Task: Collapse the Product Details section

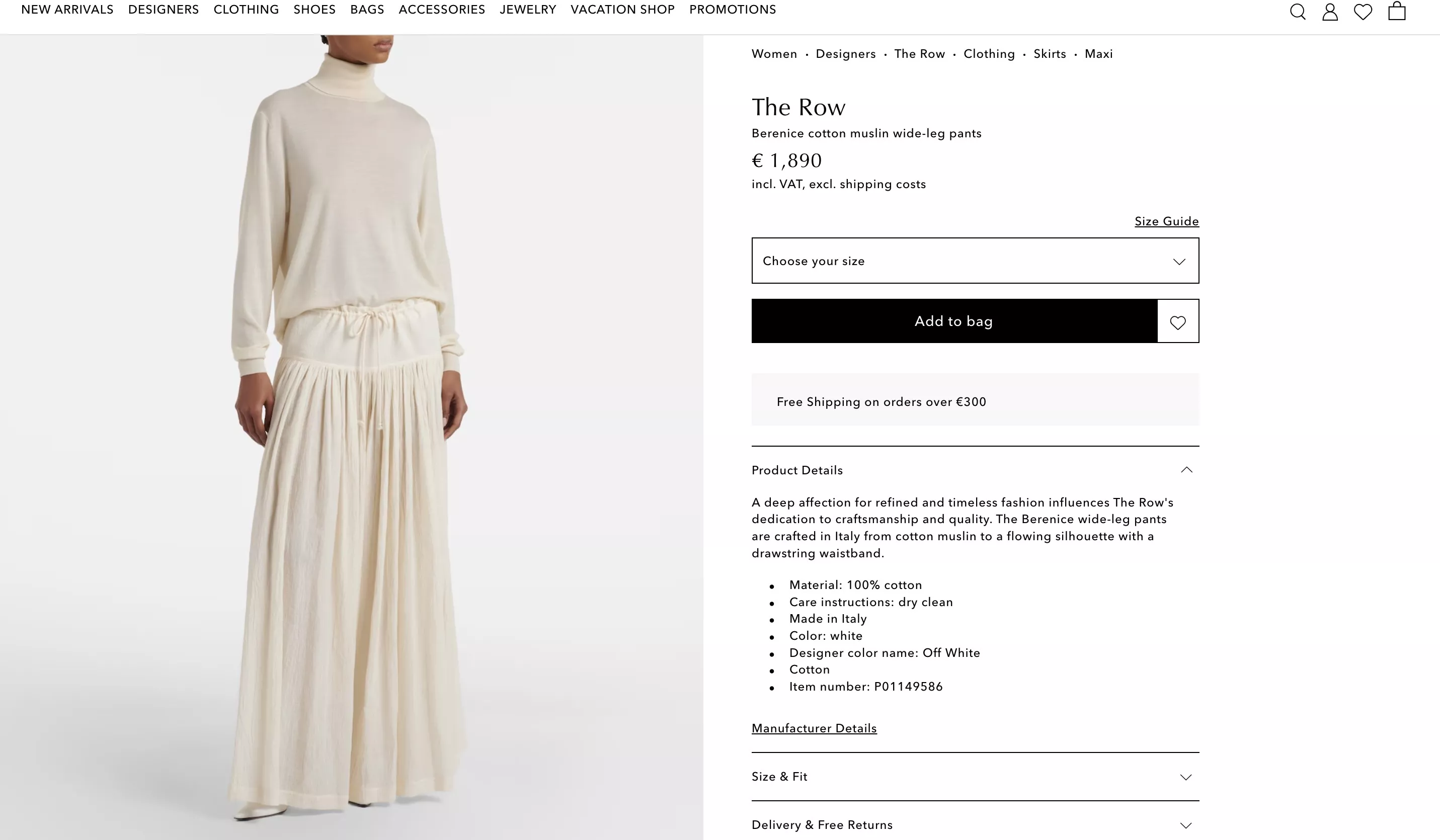Action: 975,470
